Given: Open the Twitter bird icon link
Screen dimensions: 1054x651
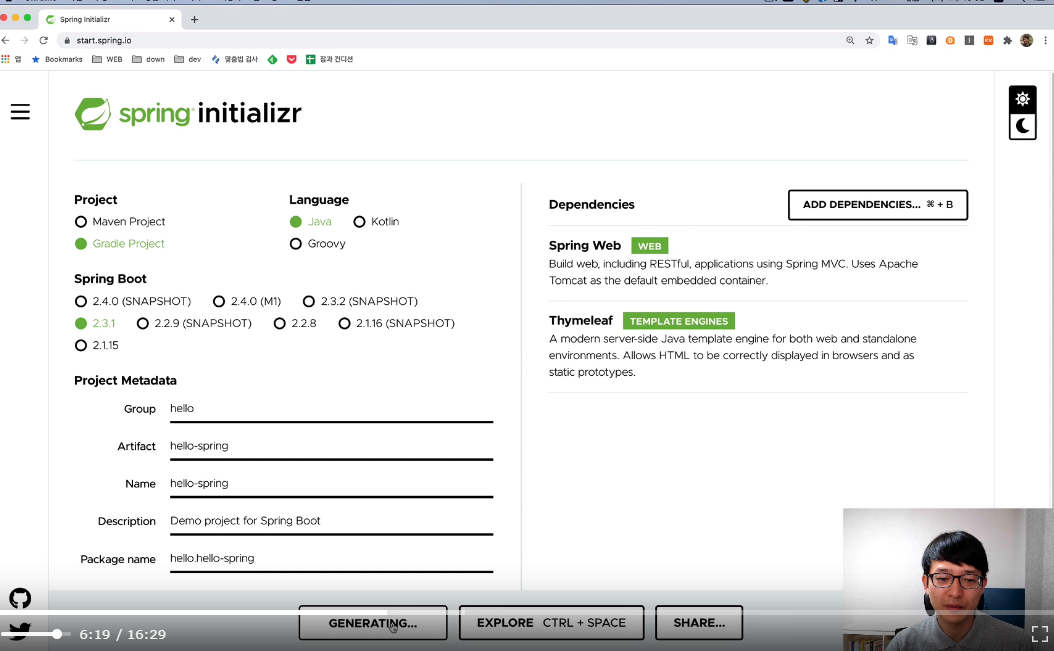Looking at the screenshot, I should [19, 630].
